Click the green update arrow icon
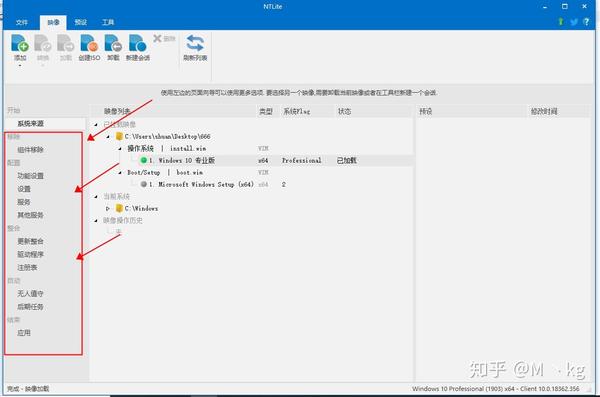Image resolution: width=600 pixels, height=397 pixels. pos(561,22)
